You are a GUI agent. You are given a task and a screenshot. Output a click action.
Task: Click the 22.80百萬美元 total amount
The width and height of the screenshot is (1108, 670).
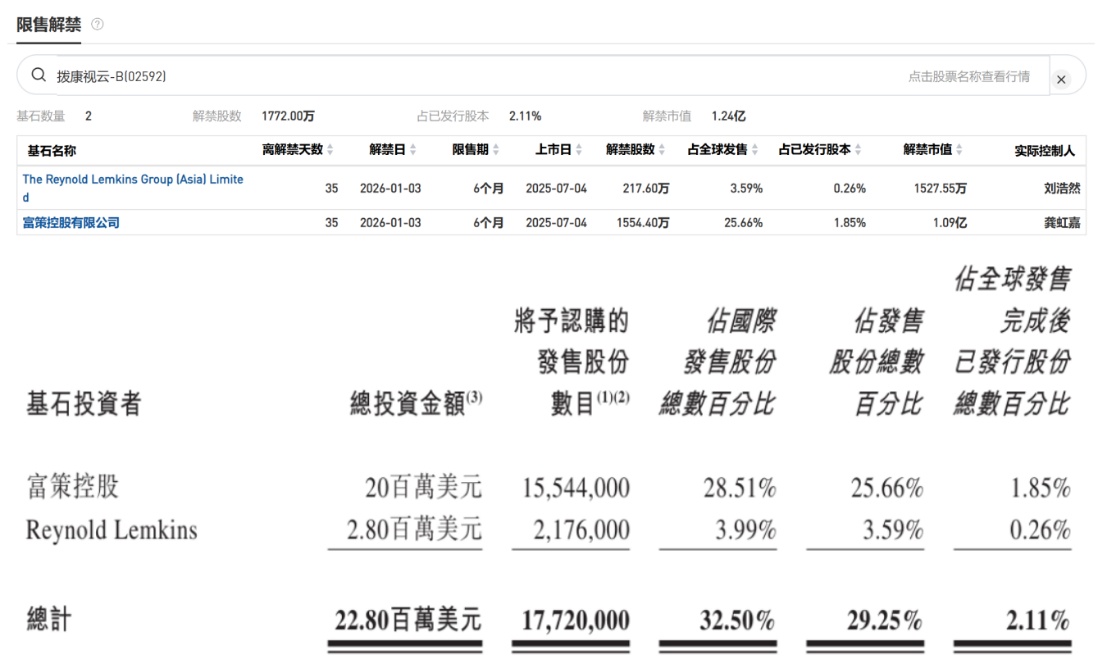(x=408, y=620)
